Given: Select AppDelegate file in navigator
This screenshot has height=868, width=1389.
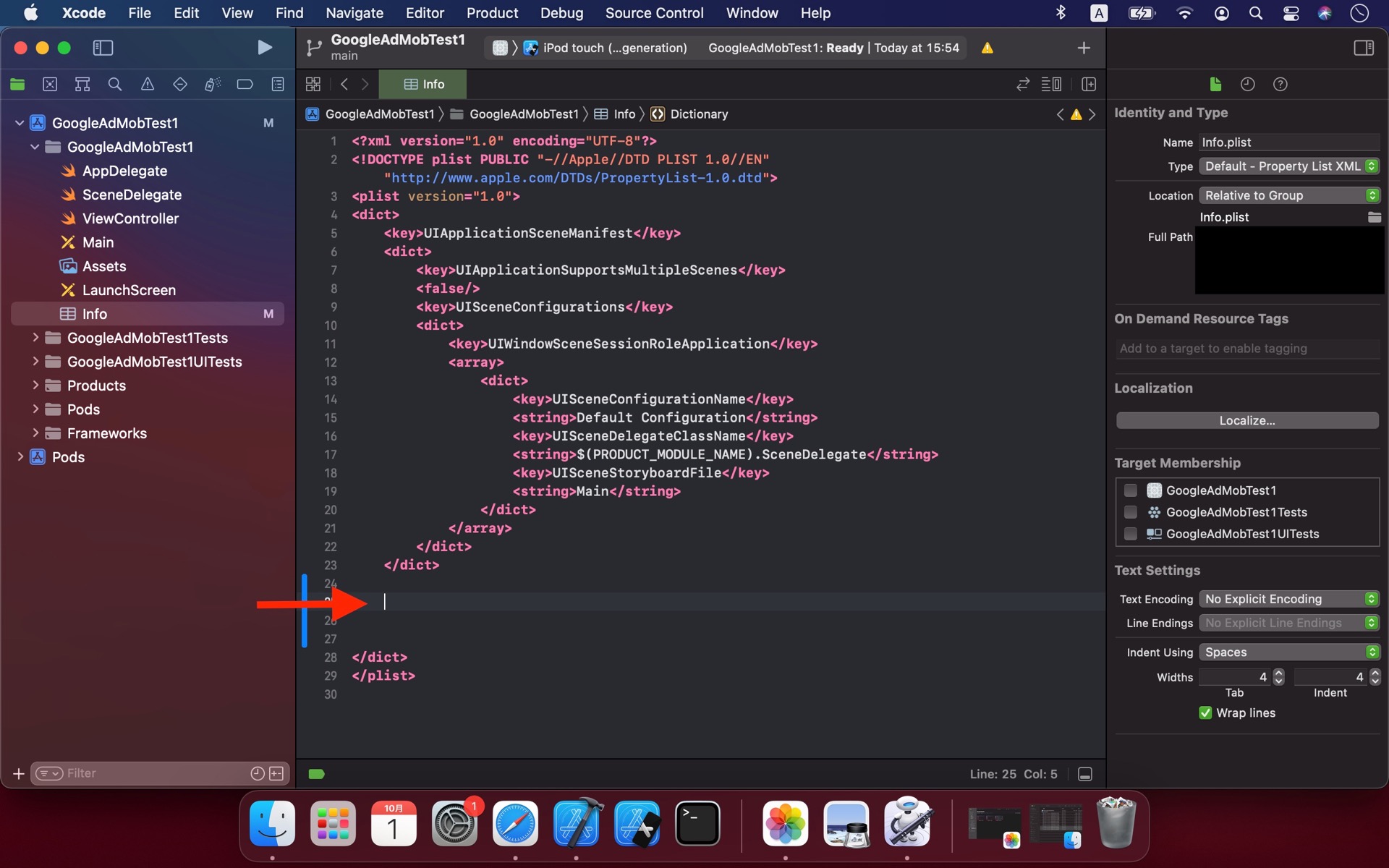Looking at the screenshot, I should 124,171.
